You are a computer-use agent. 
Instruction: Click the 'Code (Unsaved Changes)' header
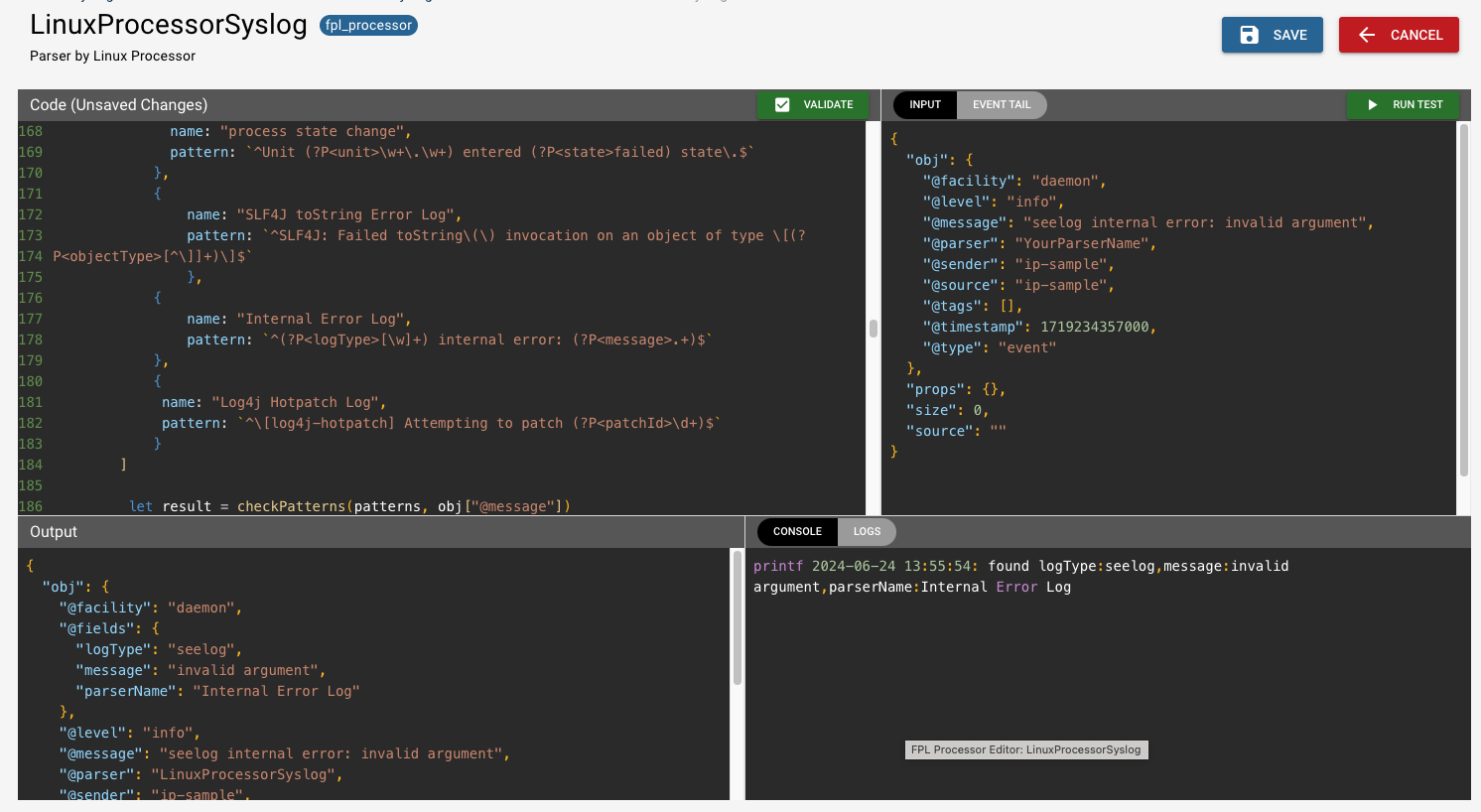pos(119,104)
